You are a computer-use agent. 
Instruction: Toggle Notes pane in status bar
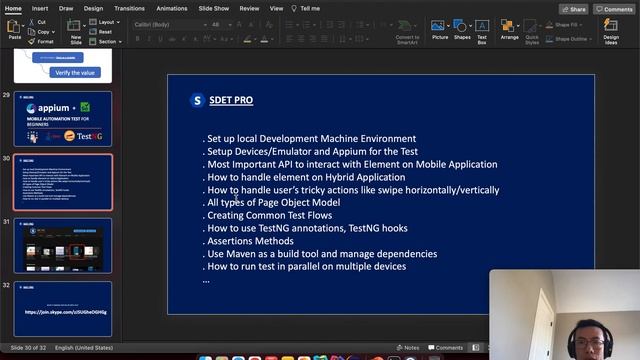click(408, 347)
